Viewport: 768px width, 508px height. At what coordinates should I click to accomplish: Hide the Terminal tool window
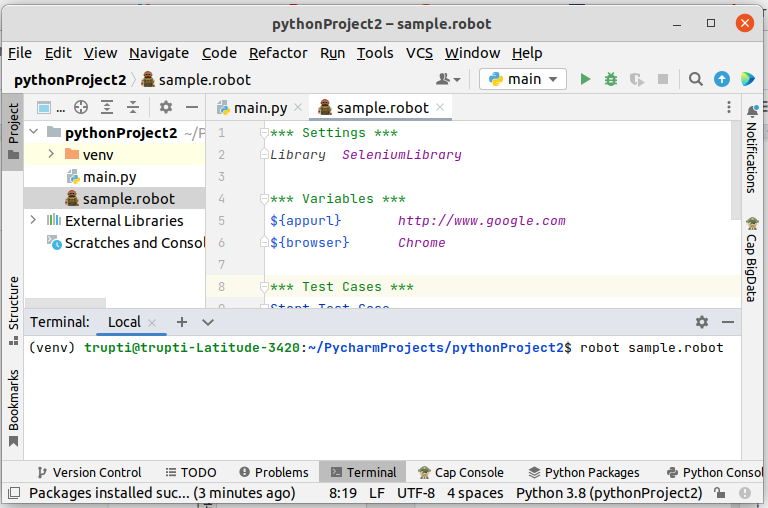[728, 322]
